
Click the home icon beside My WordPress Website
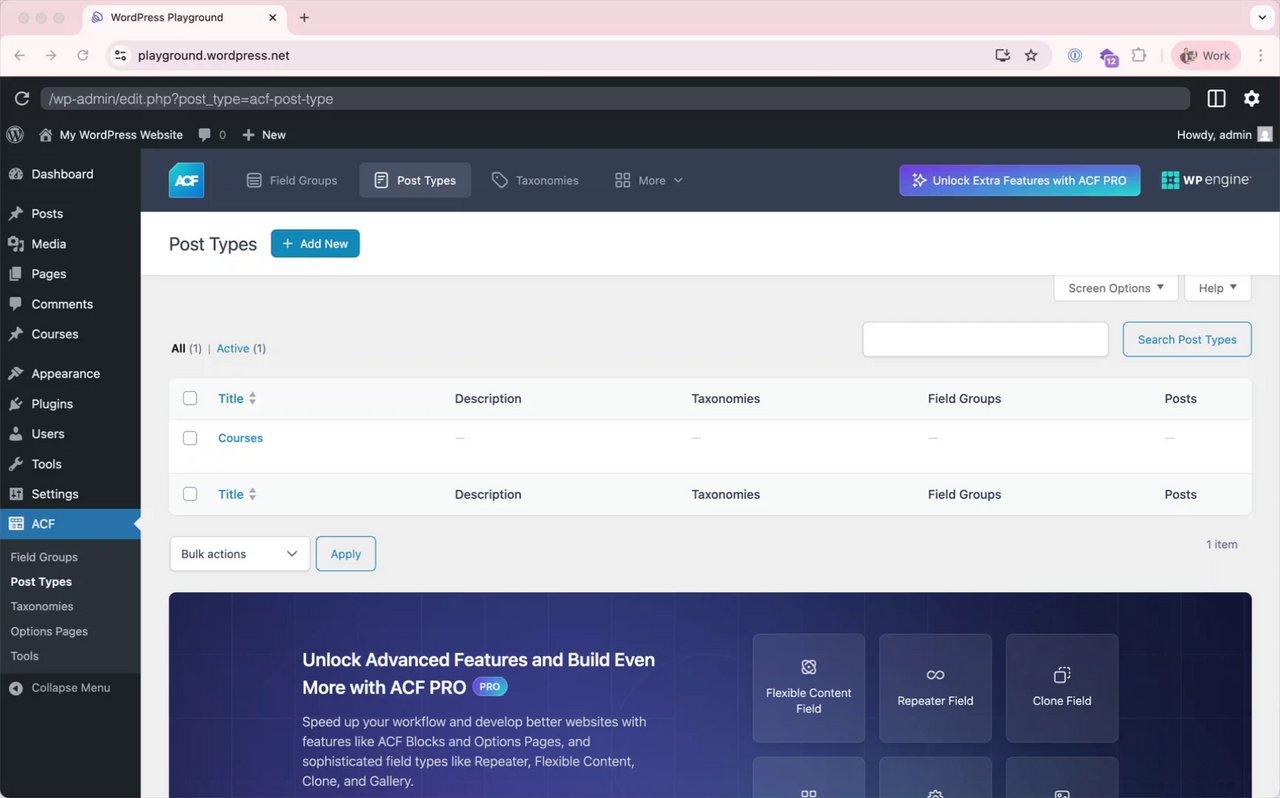45,134
